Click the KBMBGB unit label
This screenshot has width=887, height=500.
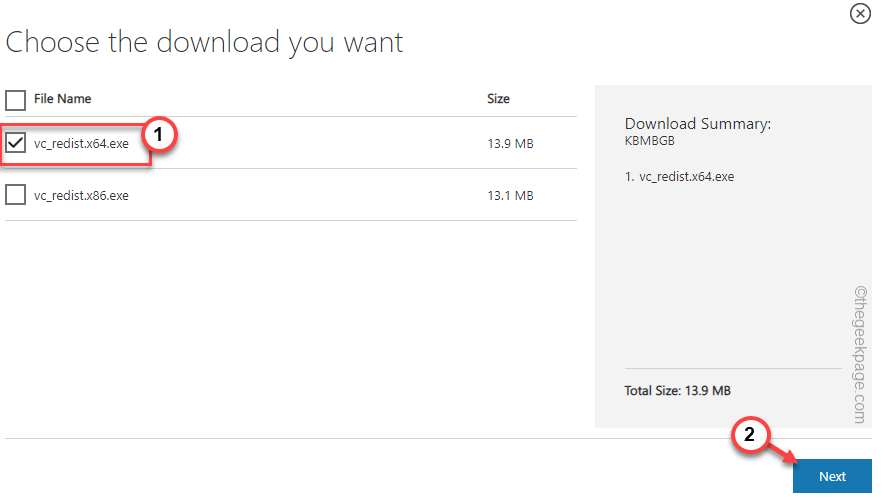[647, 141]
